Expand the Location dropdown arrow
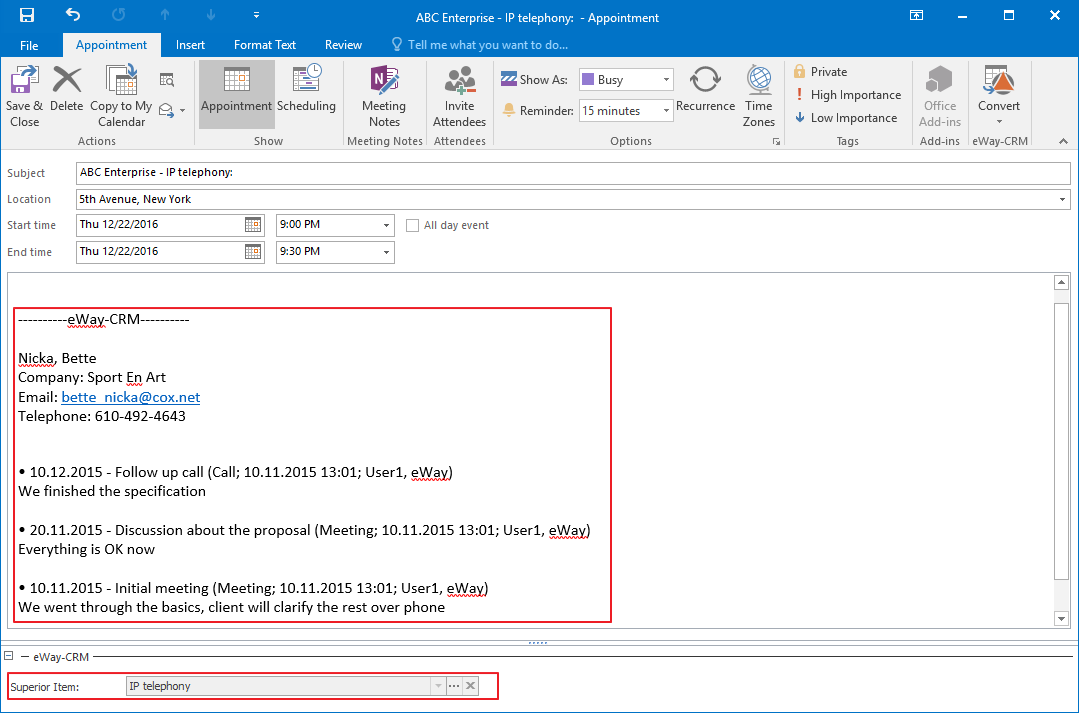The height and width of the screenshot is (713, 1079). click(1063, 200)
